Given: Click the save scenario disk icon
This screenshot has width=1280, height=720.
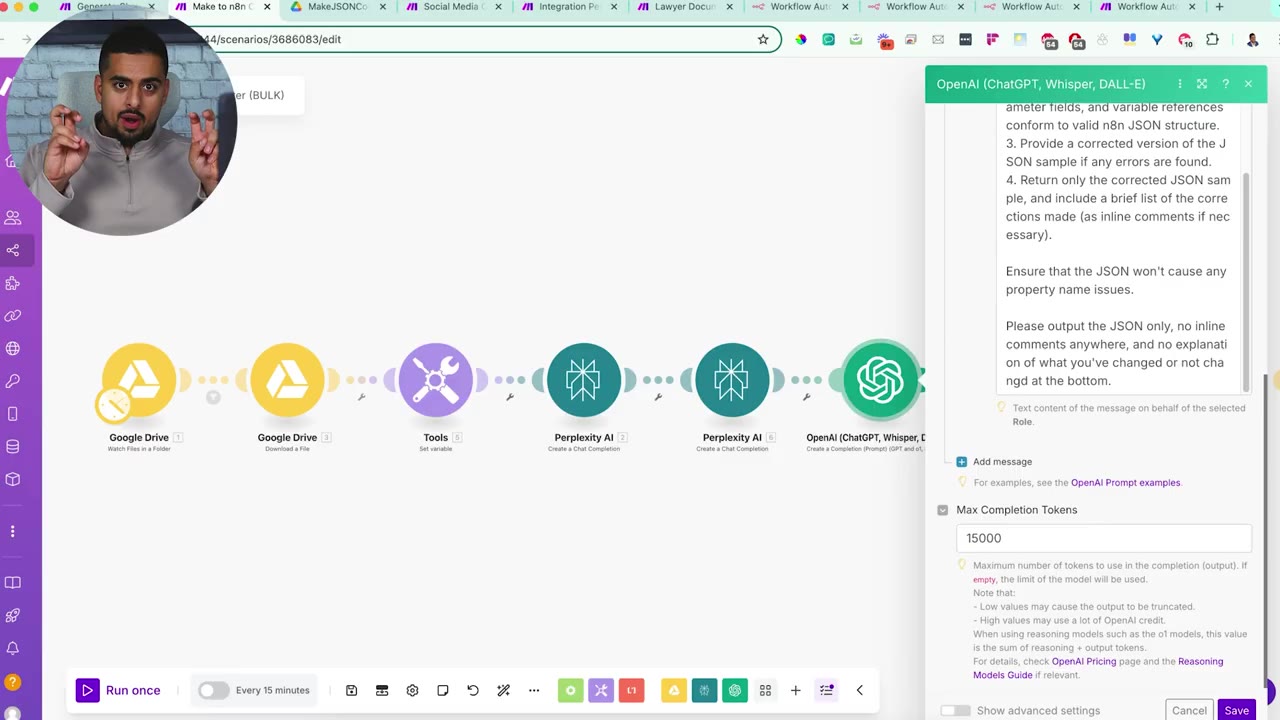Looking at the screenshot, I should pos(351,690).
